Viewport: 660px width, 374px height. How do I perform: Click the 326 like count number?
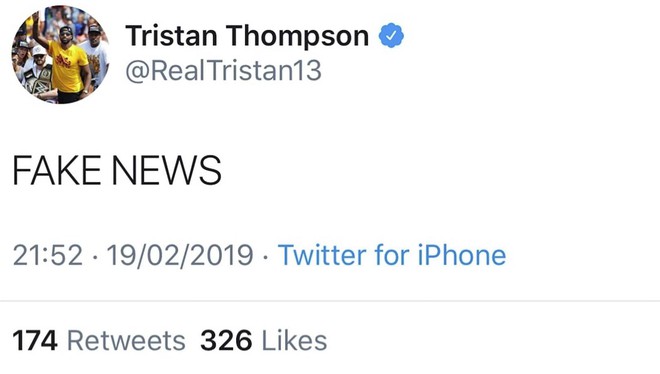coord(226,340)
